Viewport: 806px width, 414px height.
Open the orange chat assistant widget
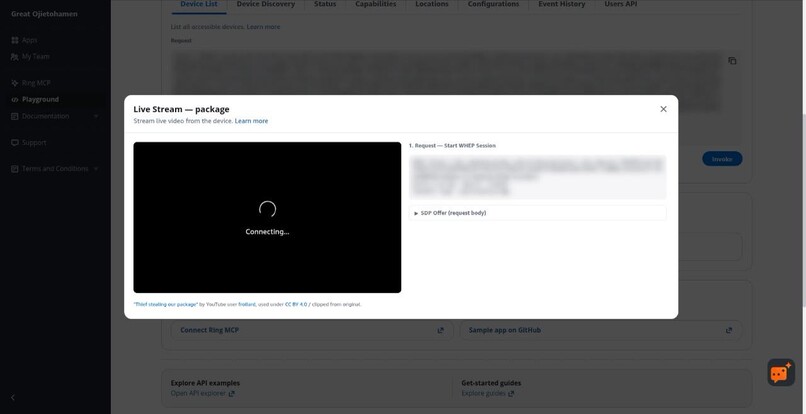(x=781, y=372)
